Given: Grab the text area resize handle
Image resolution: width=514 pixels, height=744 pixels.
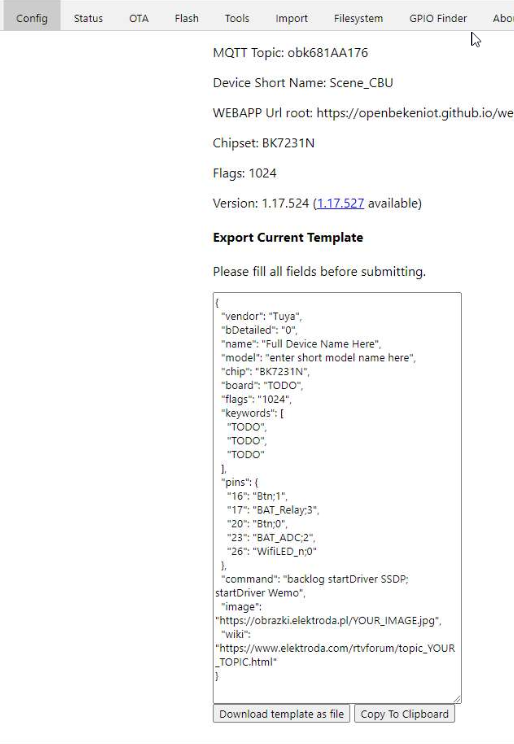Looking at the screenshot, I should coord(457,698).
